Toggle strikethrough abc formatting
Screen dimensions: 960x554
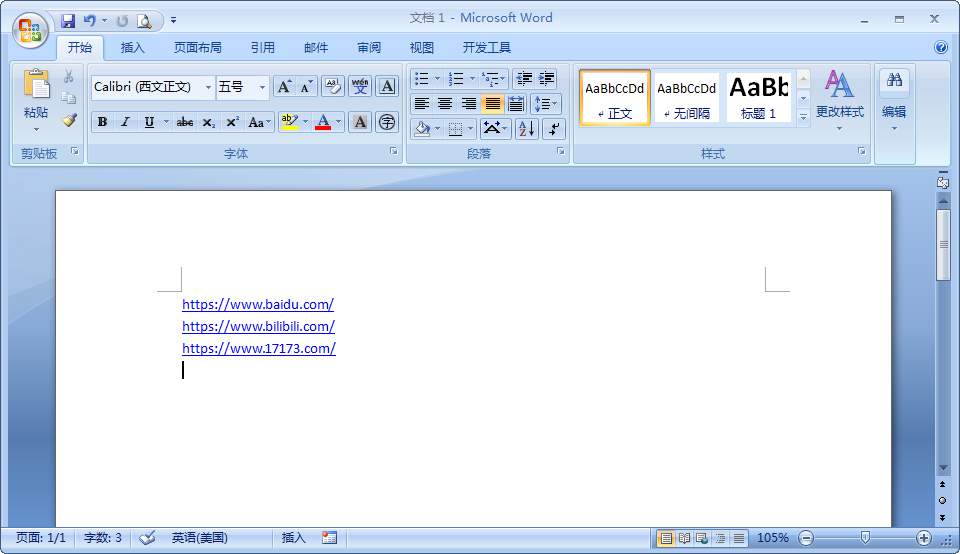[184, 122]
